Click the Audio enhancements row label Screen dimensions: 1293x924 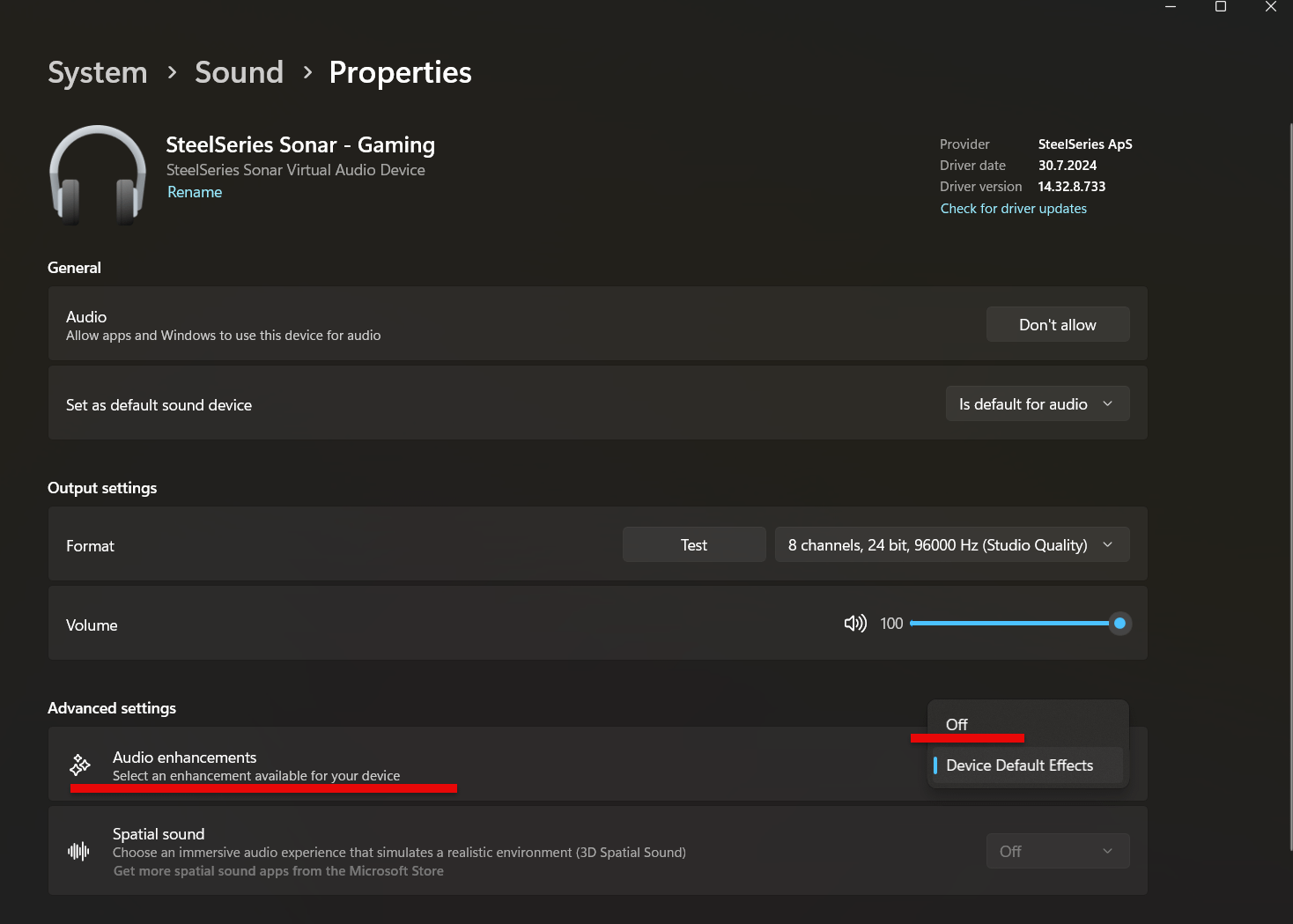(x=184, y=758)
